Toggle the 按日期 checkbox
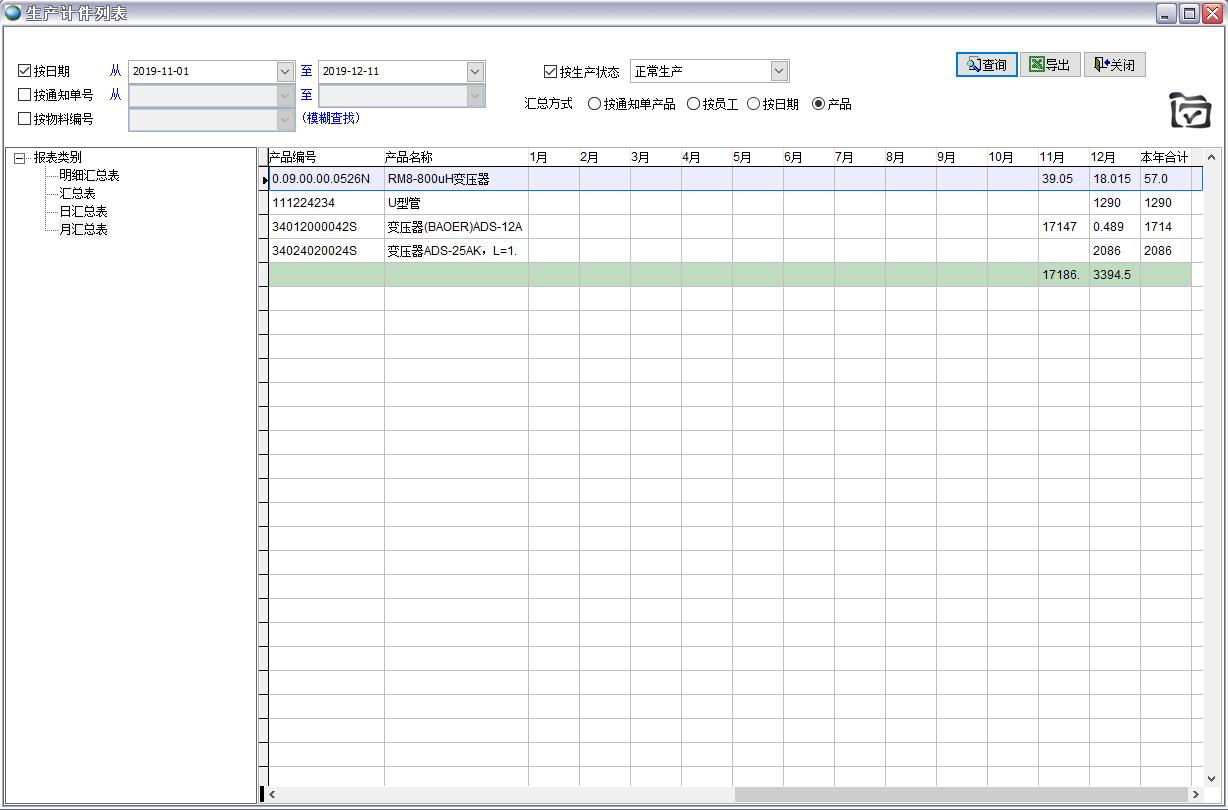Image resolution: width=1228 pixels, height=810 pixels. [25, 71]
